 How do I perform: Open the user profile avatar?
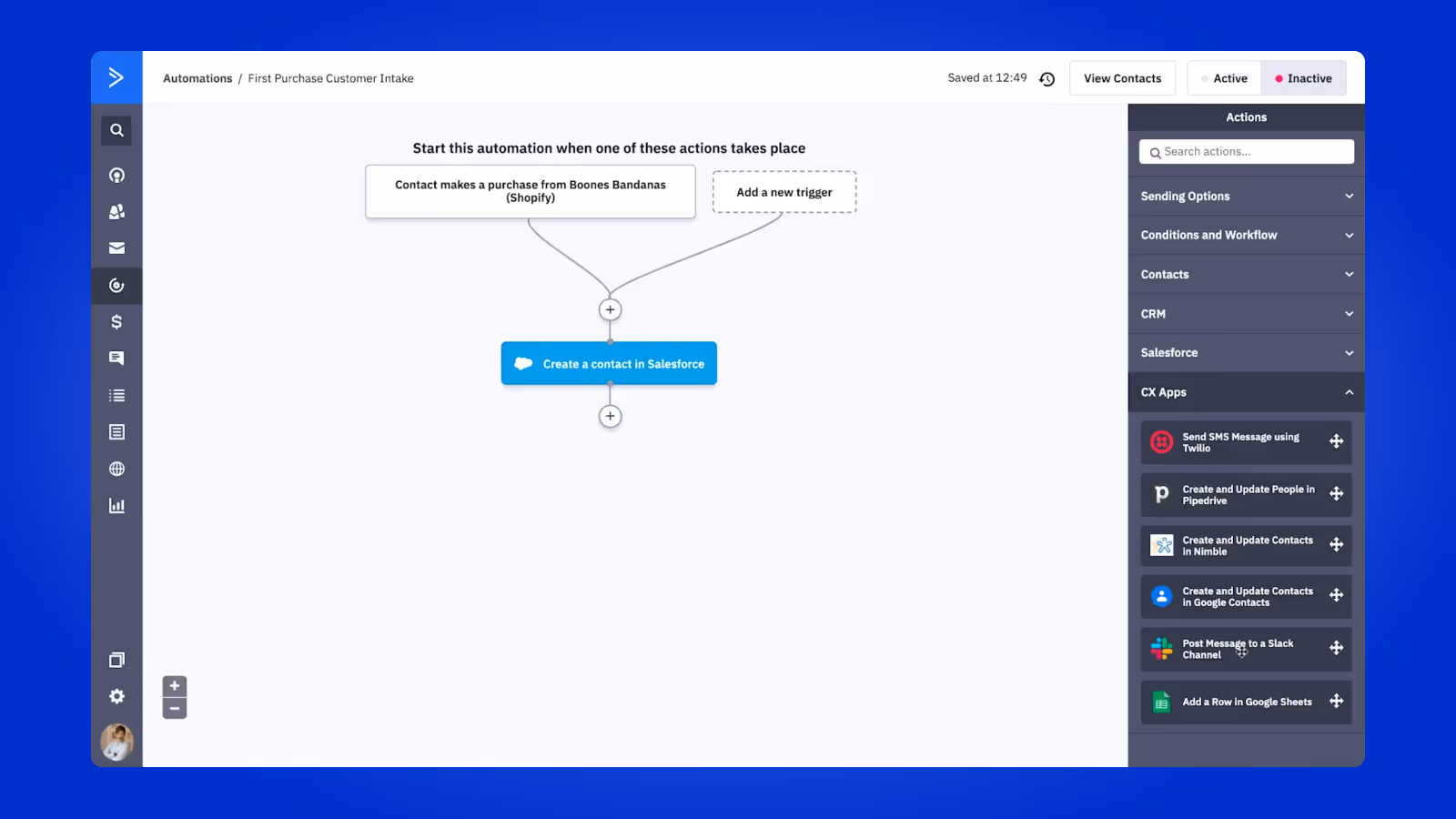point(116,743)
